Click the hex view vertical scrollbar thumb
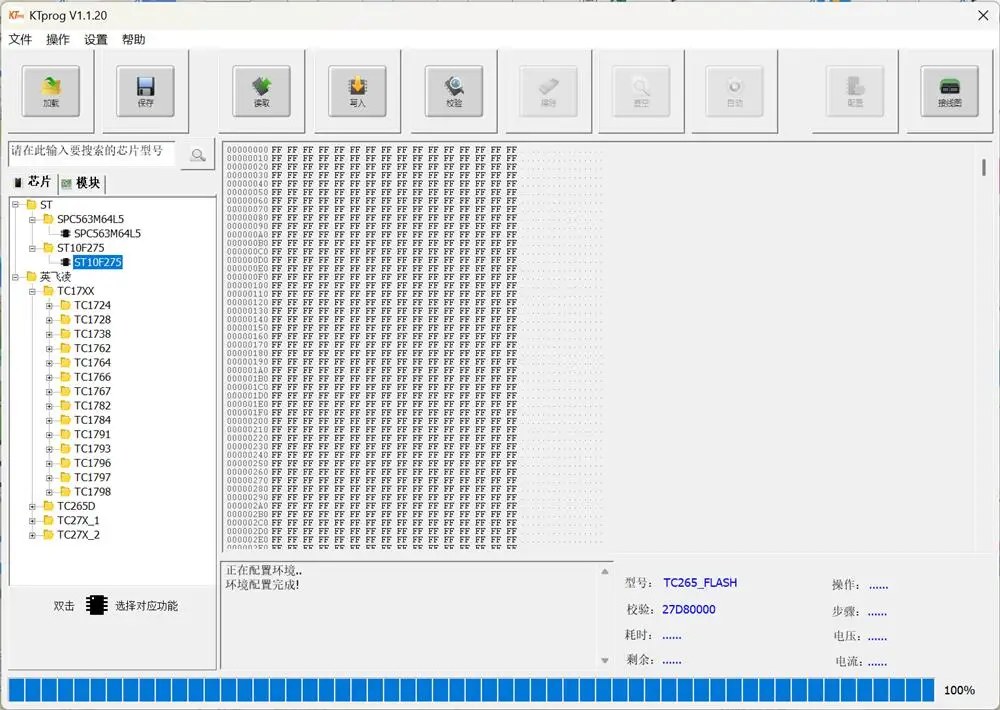This screenshot has height=710, width=1000. point(984,167)
